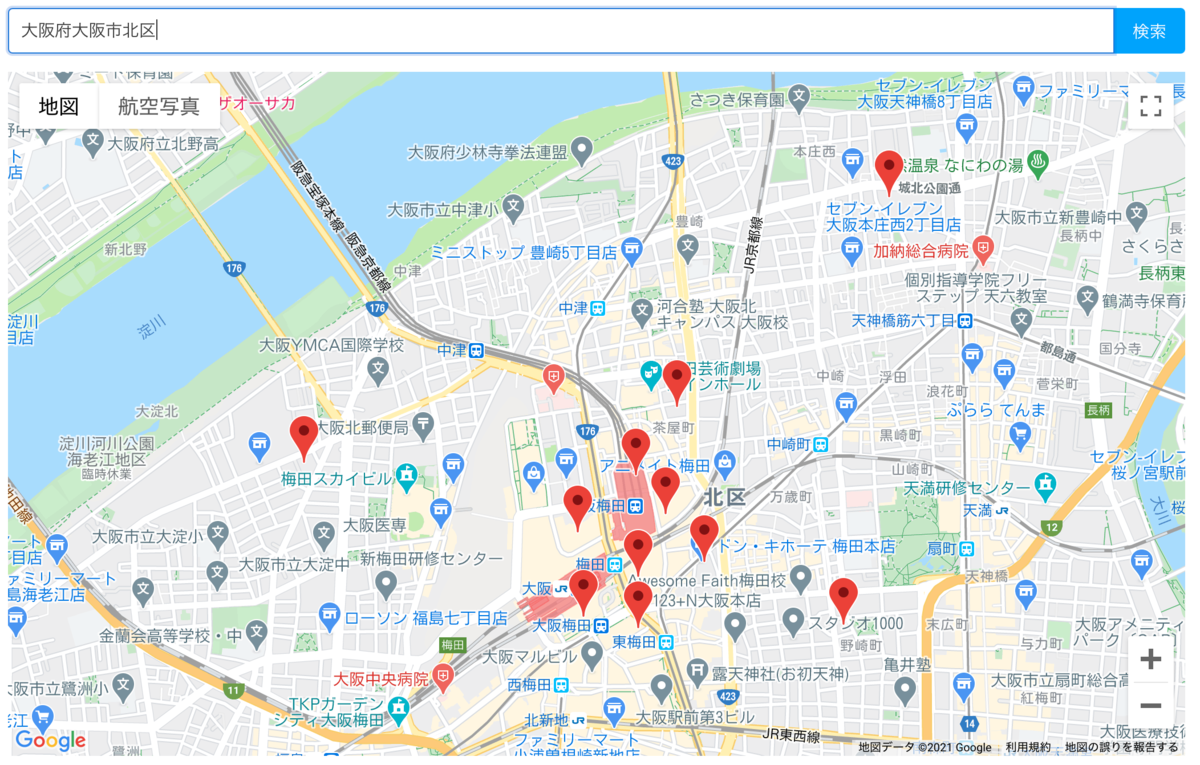
Task: Click the ぷらら てんま shopping cart icon
Action: tap(1020, 434)
